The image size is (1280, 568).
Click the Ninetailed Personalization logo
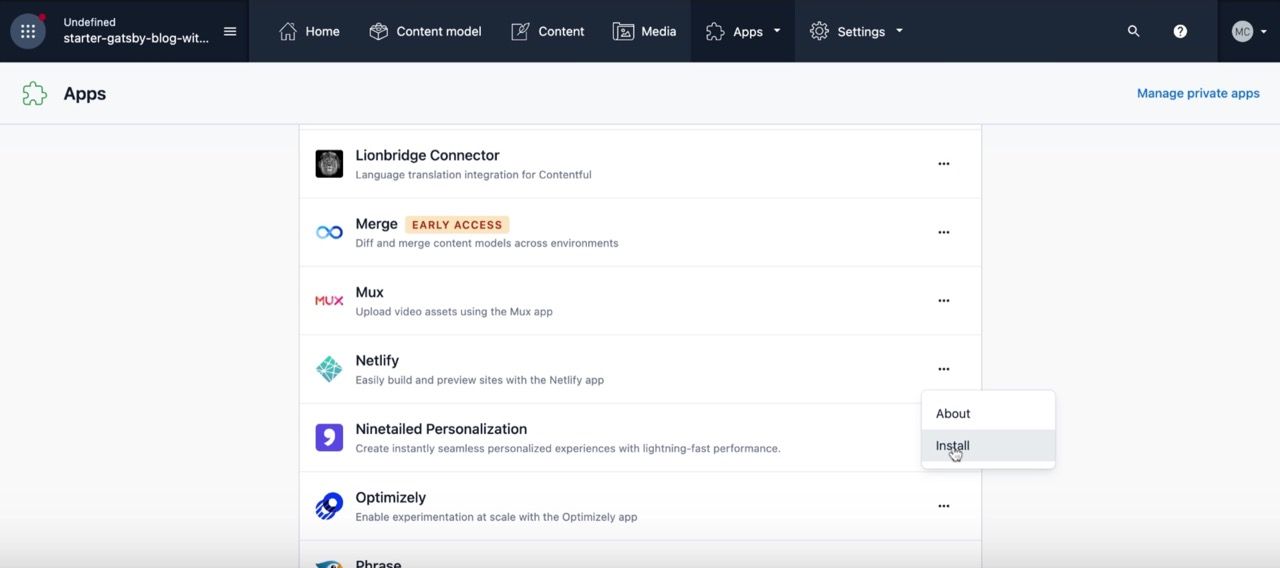(329, 437)
